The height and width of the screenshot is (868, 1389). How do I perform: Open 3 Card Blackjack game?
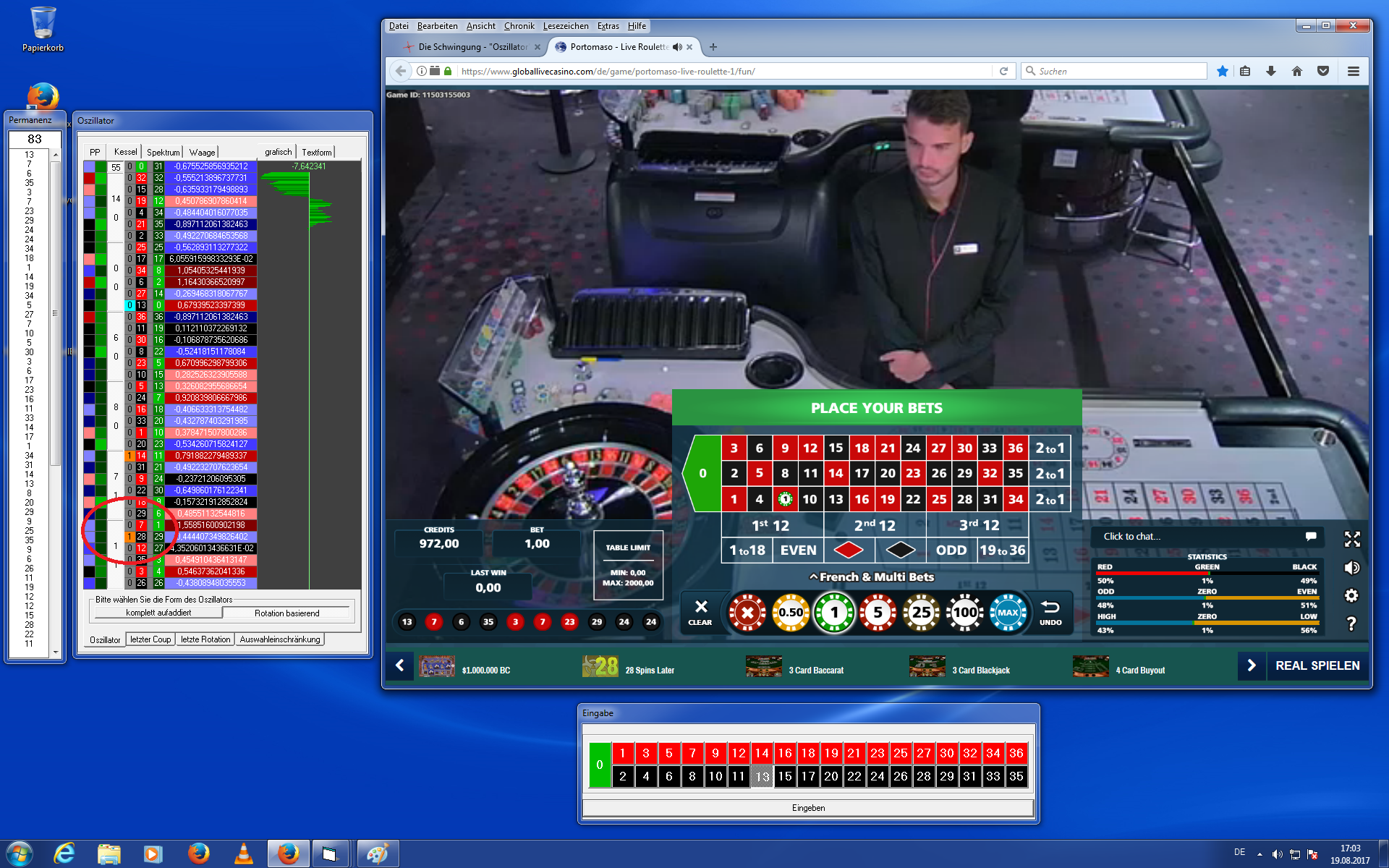pyautogui.click(x=959, y=667)
